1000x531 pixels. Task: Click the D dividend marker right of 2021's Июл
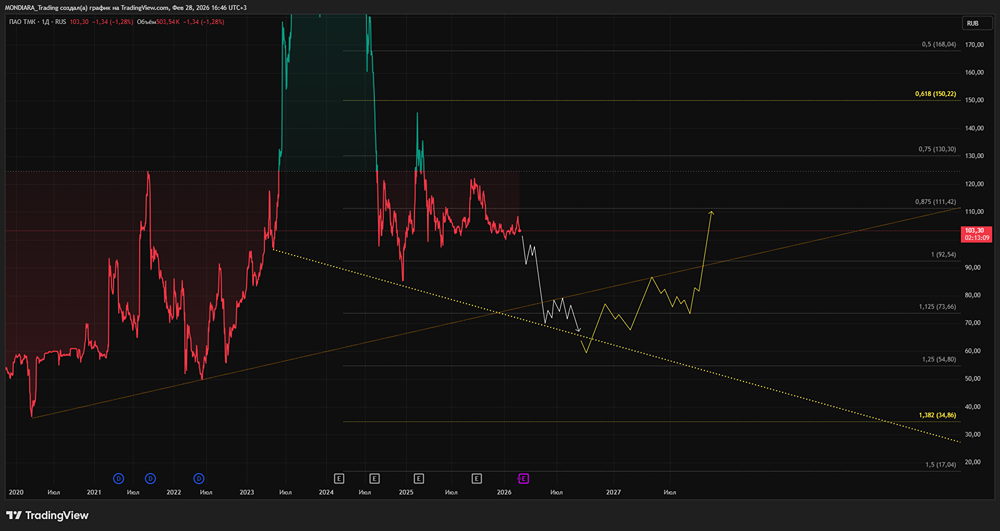[x=151, y=478]
